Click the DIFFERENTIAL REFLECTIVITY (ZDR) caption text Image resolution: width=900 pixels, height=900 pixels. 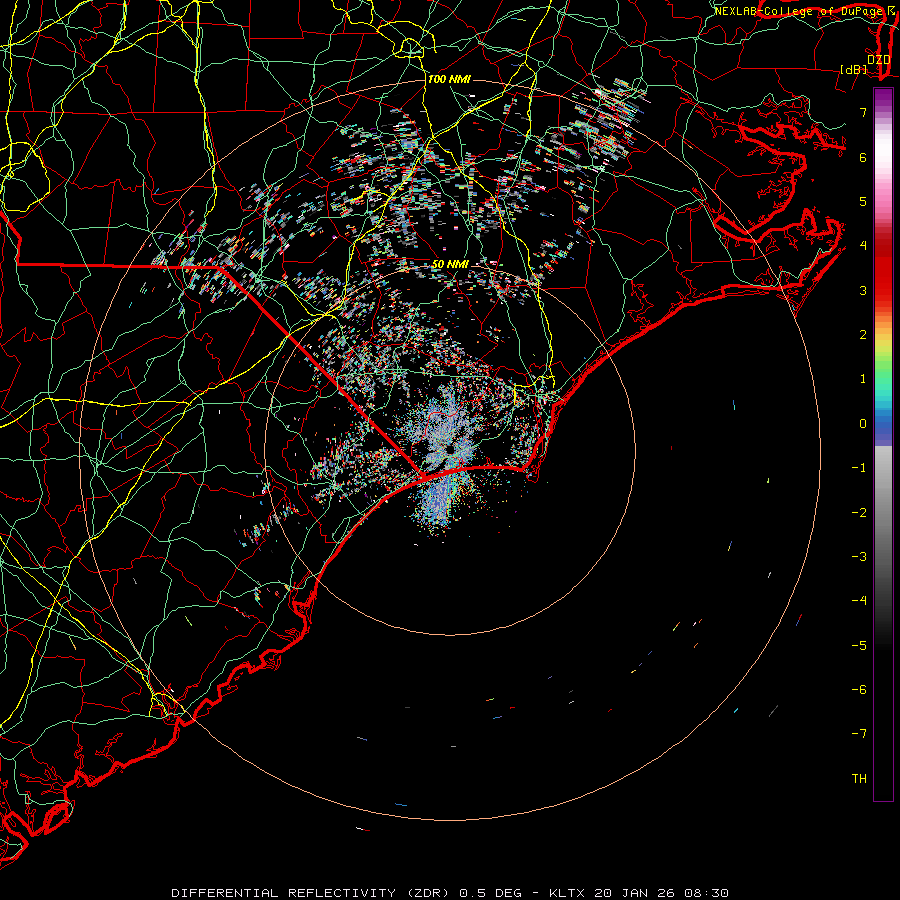312,893
